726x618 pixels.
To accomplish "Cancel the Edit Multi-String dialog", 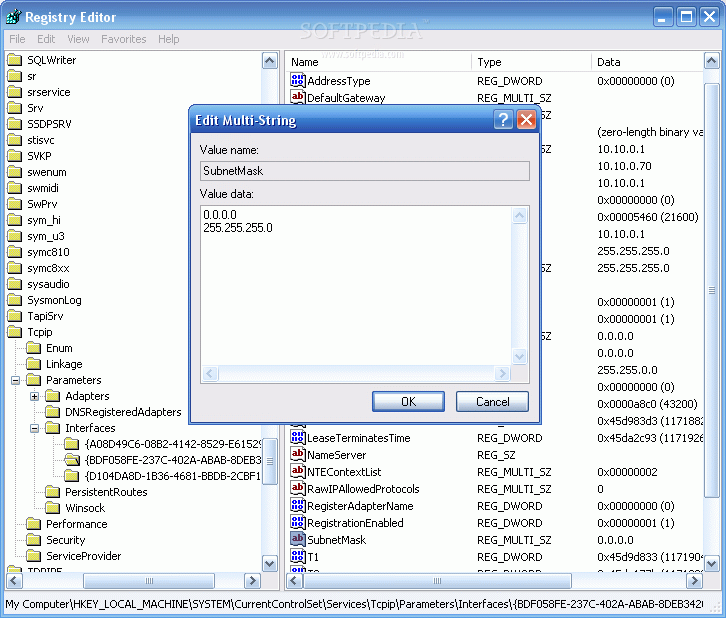I will tap(492, 401).
